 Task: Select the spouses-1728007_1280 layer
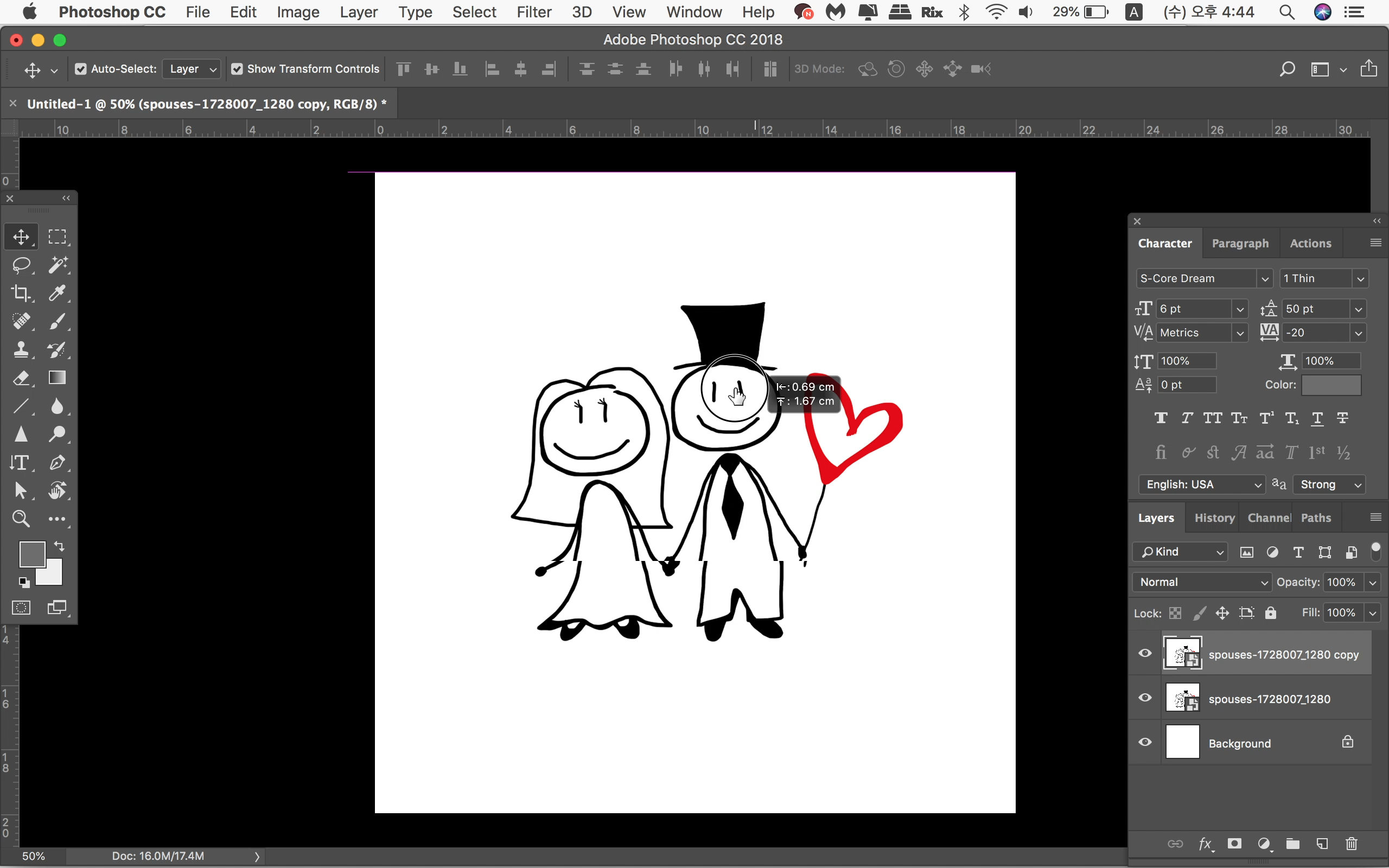1269,699
